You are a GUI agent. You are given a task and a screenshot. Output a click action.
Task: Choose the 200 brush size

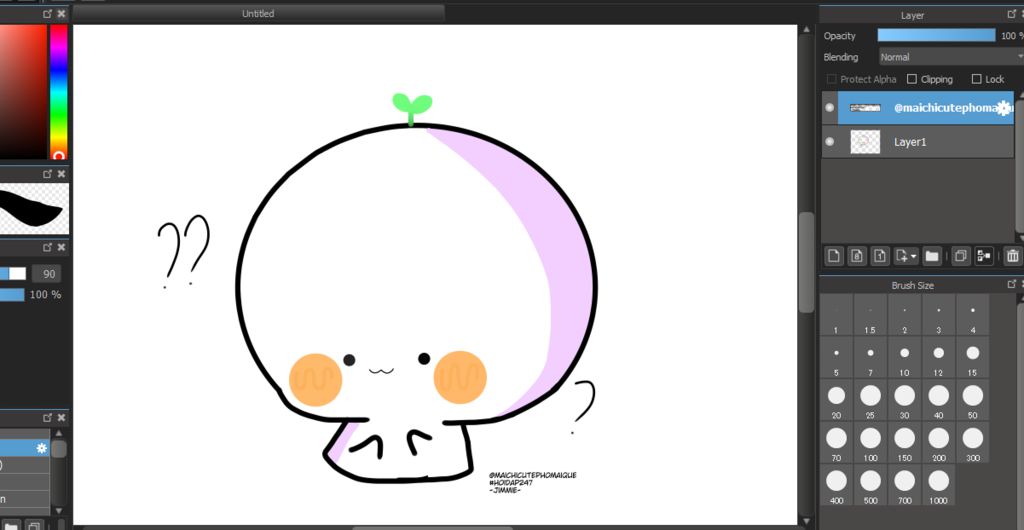point(938,443)
